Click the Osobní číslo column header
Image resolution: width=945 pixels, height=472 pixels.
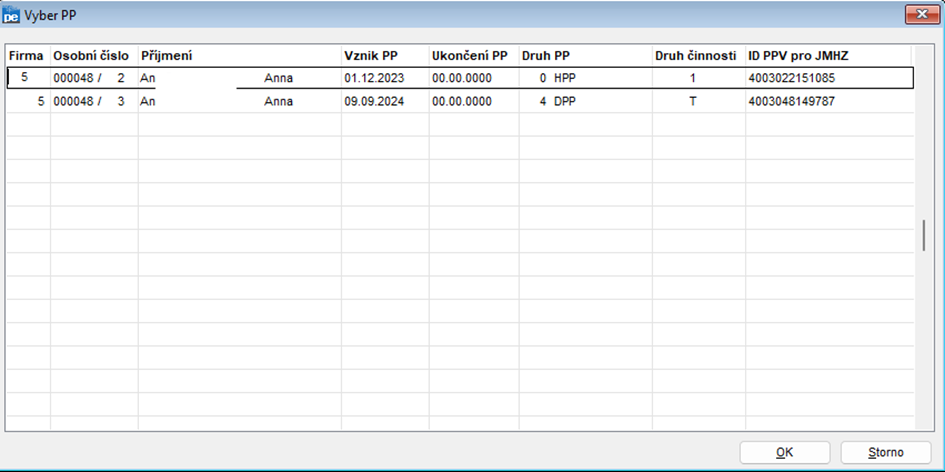point(90,56)
